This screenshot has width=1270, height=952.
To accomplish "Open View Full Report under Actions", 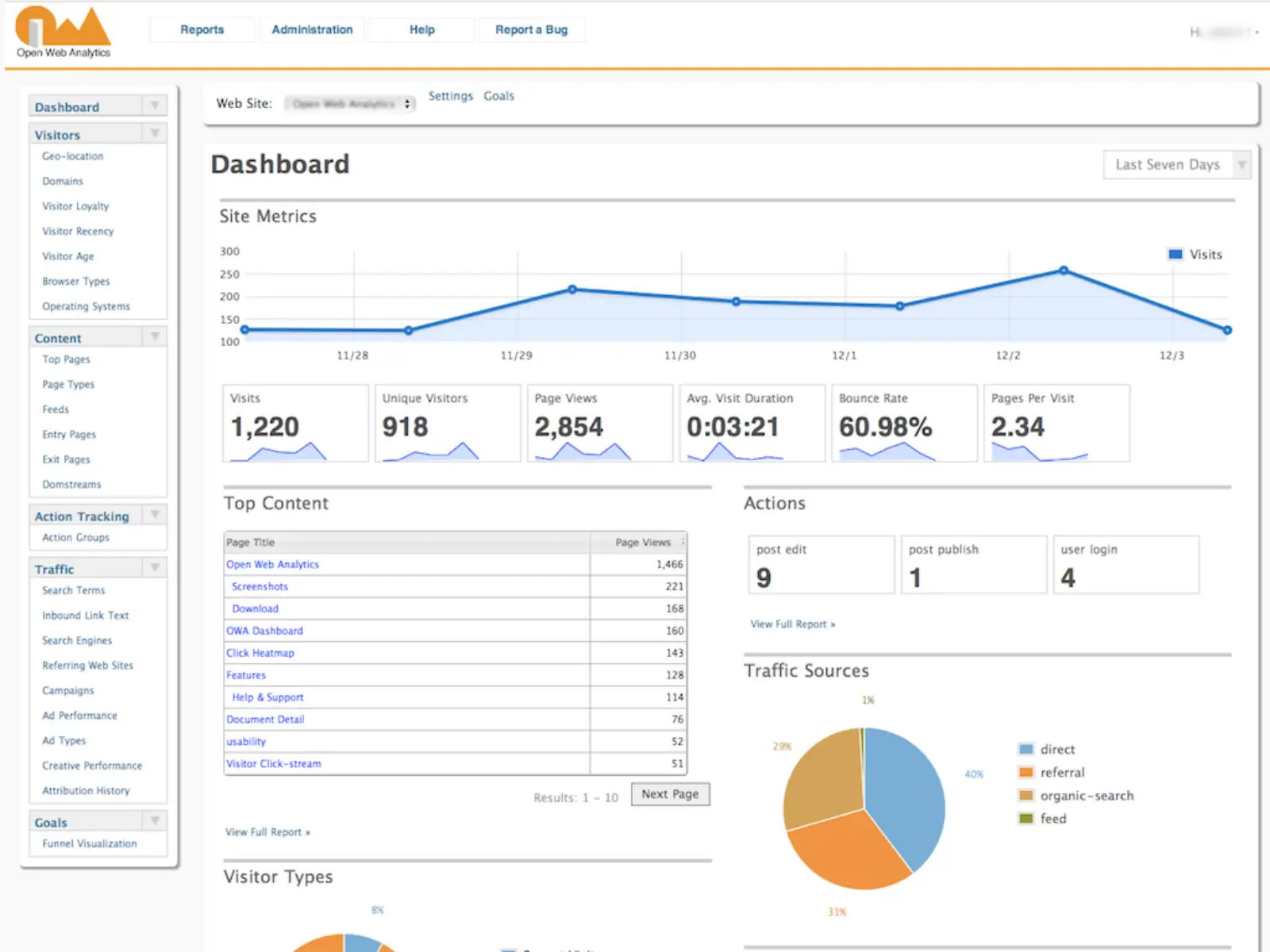I will tap(793, 624).
